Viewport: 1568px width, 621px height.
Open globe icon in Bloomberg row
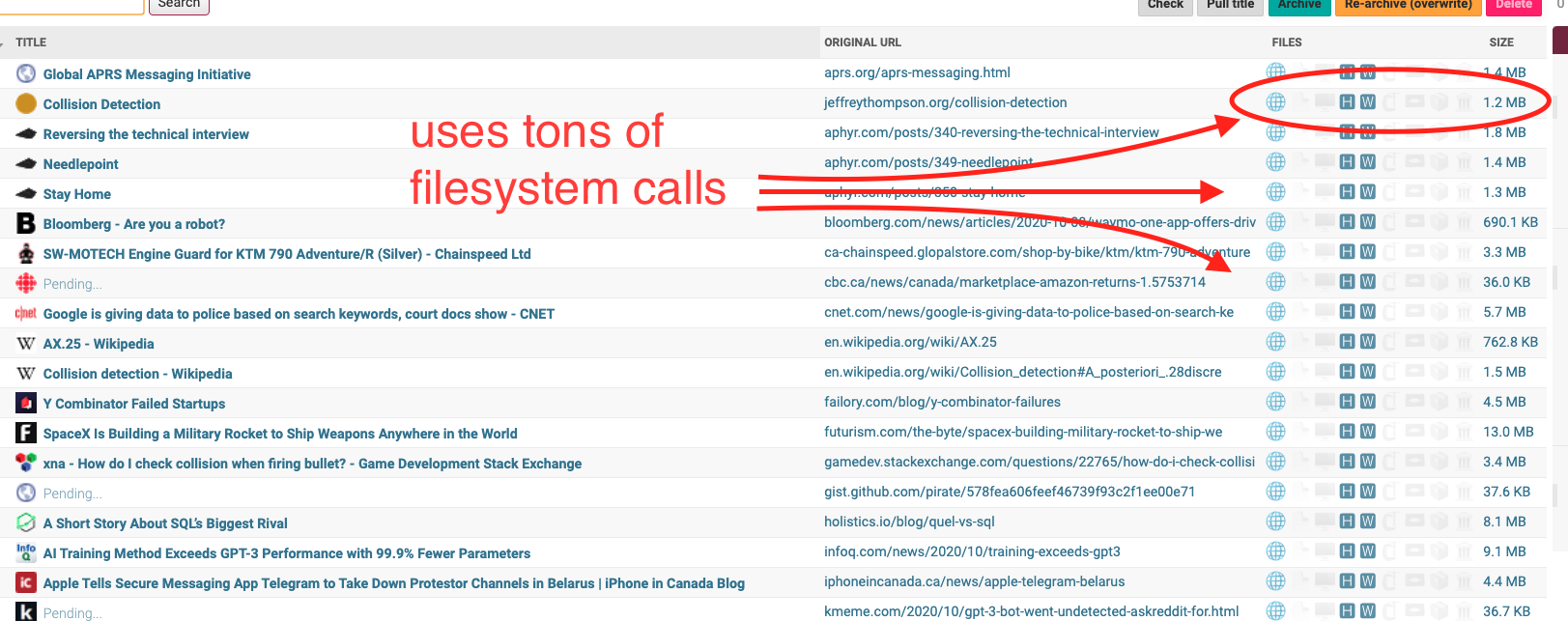click(x=1276, y=222)
